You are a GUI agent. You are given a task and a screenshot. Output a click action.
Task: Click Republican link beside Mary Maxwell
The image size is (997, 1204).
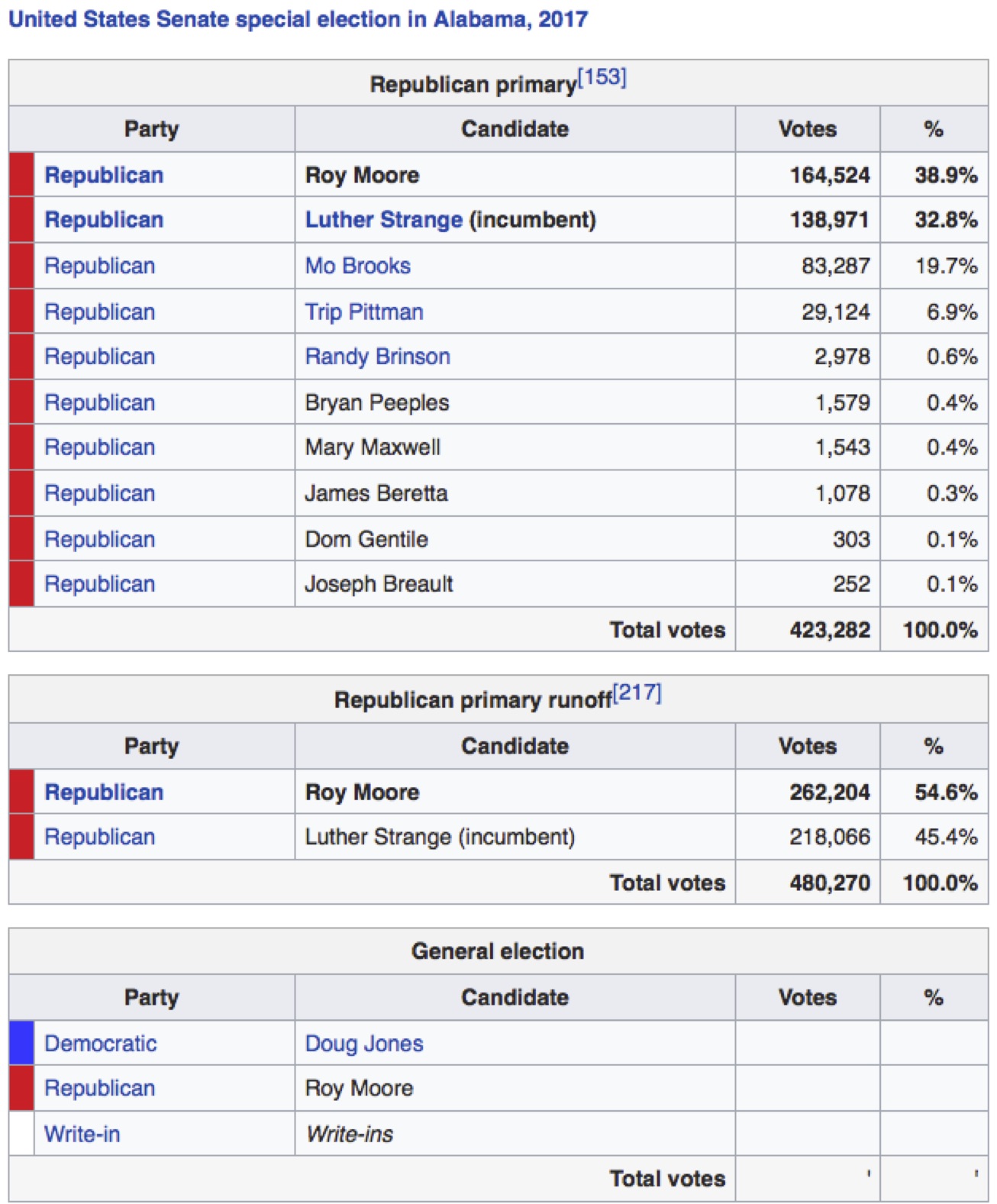tap(99, 447)
